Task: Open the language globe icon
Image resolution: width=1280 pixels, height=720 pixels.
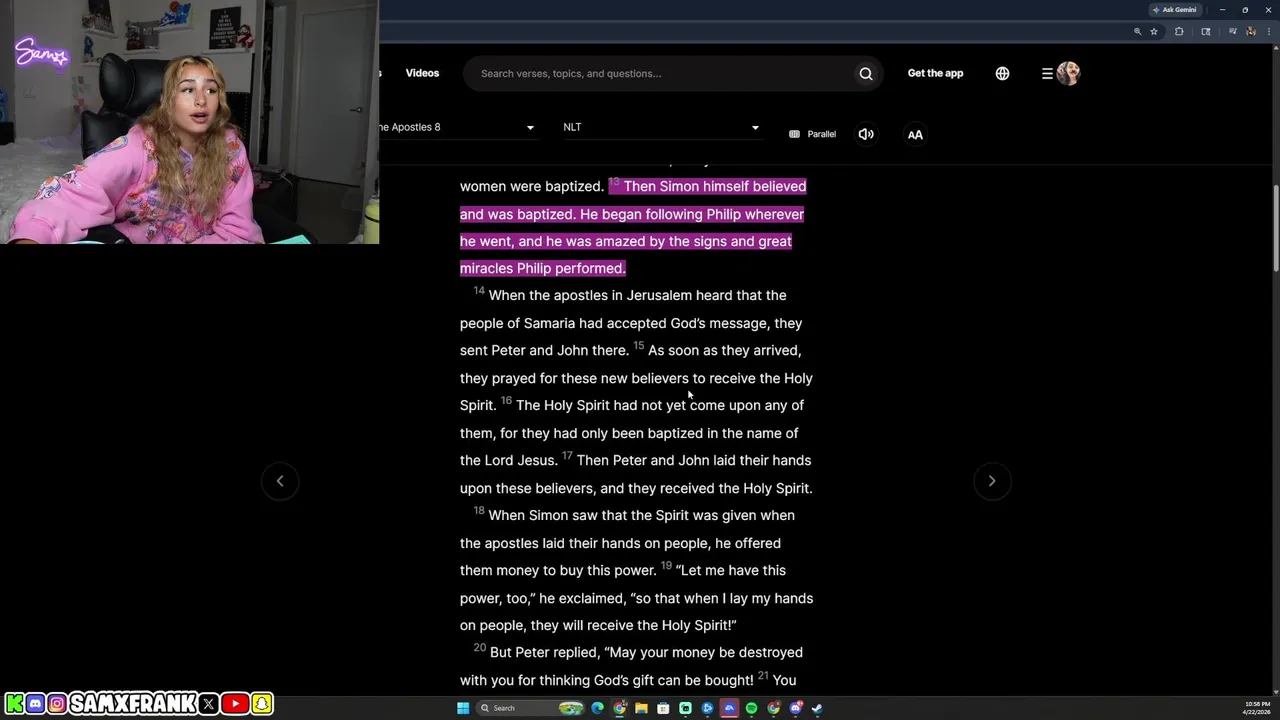Action: [x=1002, y=73]
